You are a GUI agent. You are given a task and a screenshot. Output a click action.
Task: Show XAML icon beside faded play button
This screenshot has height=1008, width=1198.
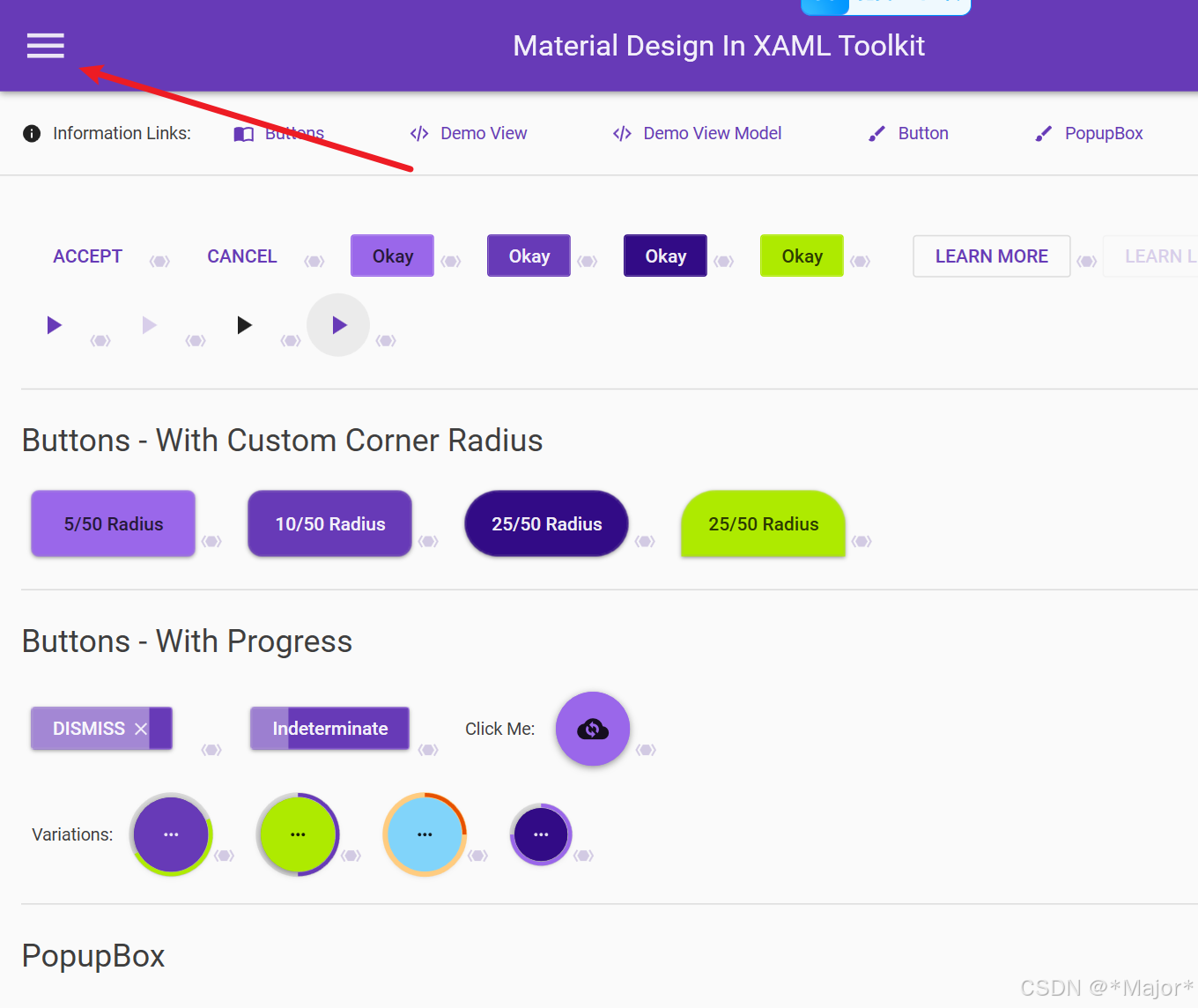[196, 341]
